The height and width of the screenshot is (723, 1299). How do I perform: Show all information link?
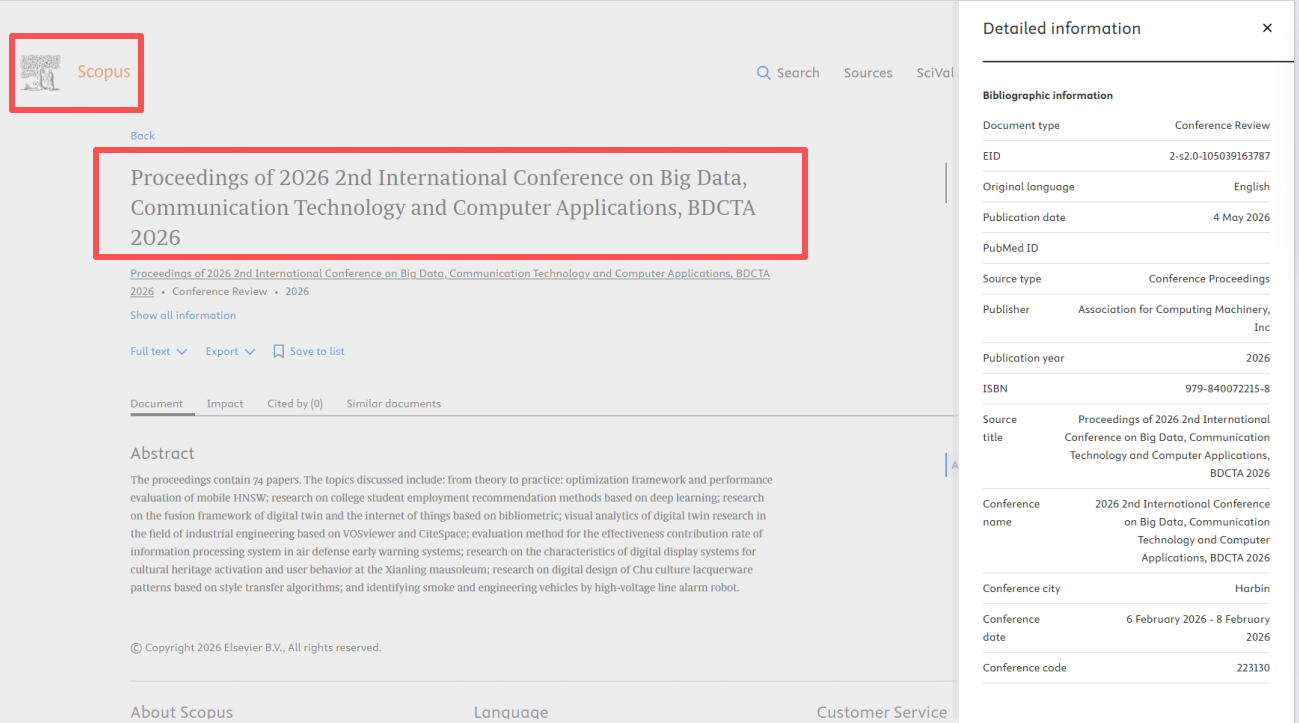tap(183, 315)
